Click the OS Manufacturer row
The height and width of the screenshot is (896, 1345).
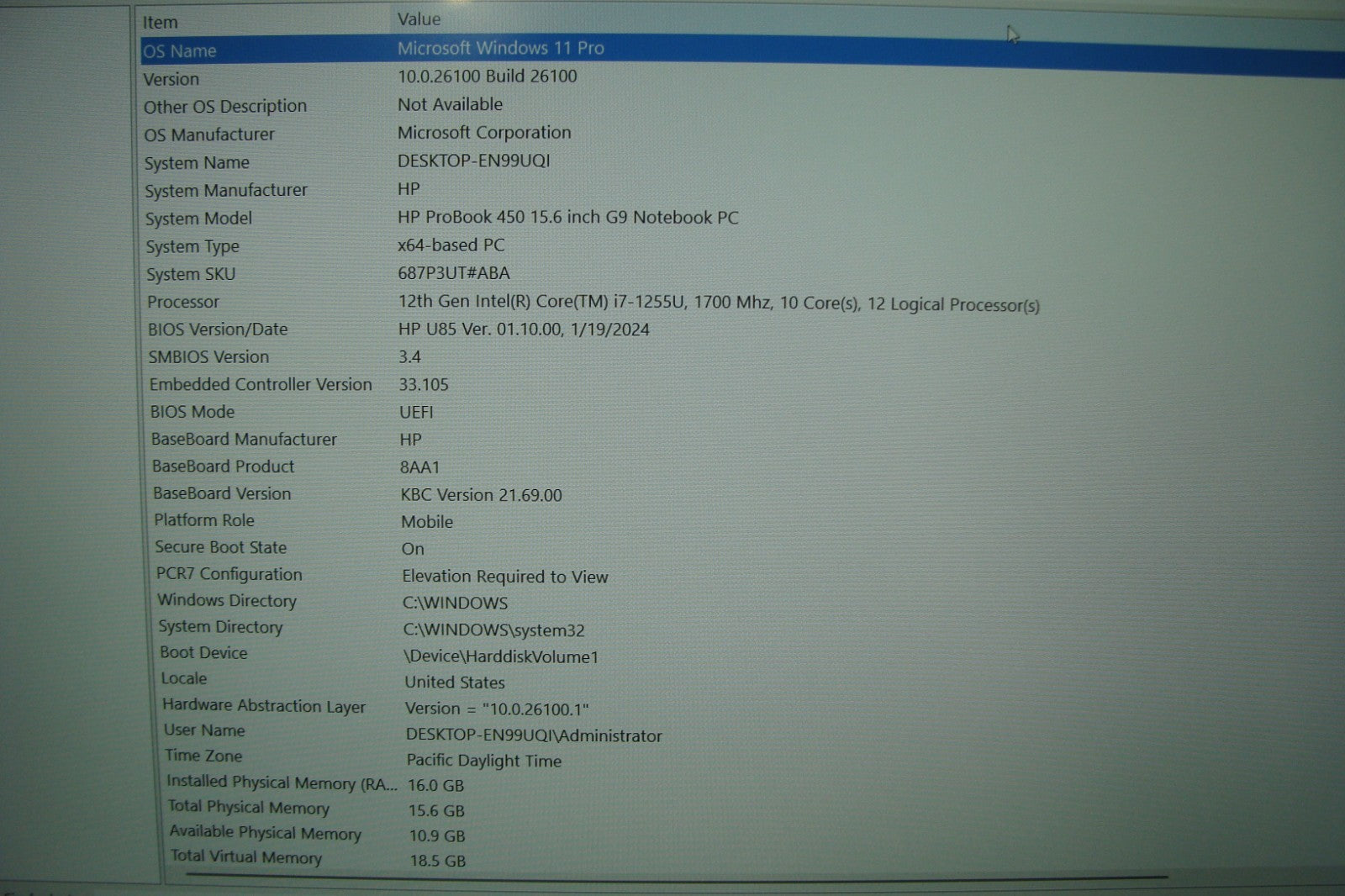pyautogui.click(x=208, y=134)
